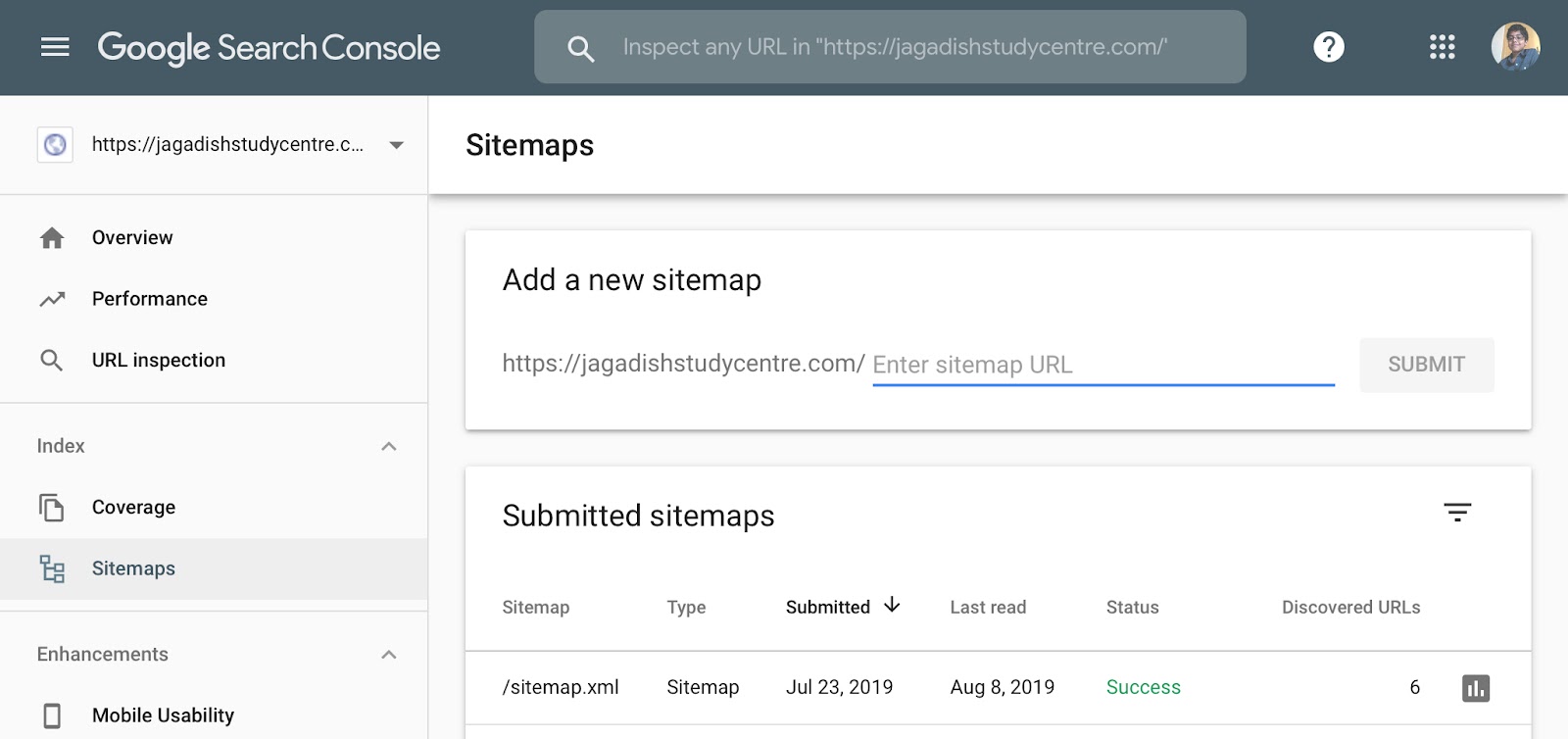
Task: Open the property selector dropdown
Action: coord(396,145)
